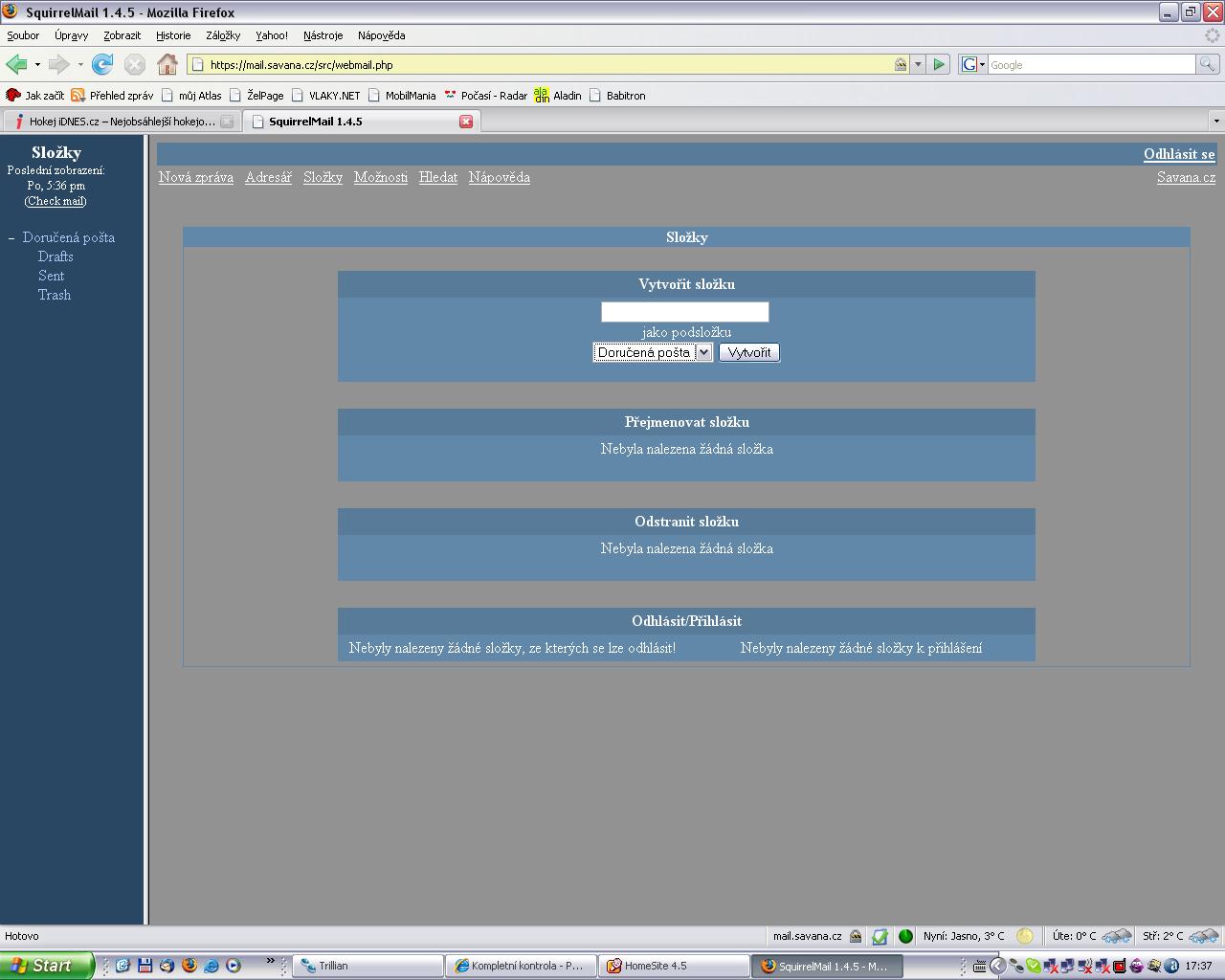
Task: Click the Hledat search link
Action: tap(438, 177)
